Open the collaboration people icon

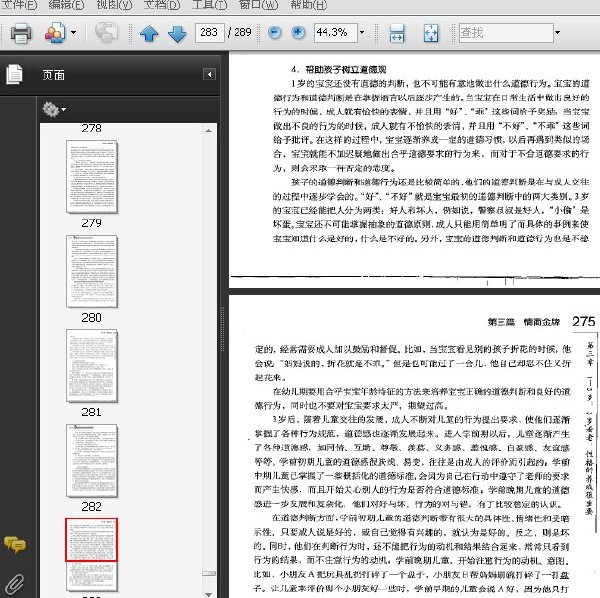click(55, 33)
